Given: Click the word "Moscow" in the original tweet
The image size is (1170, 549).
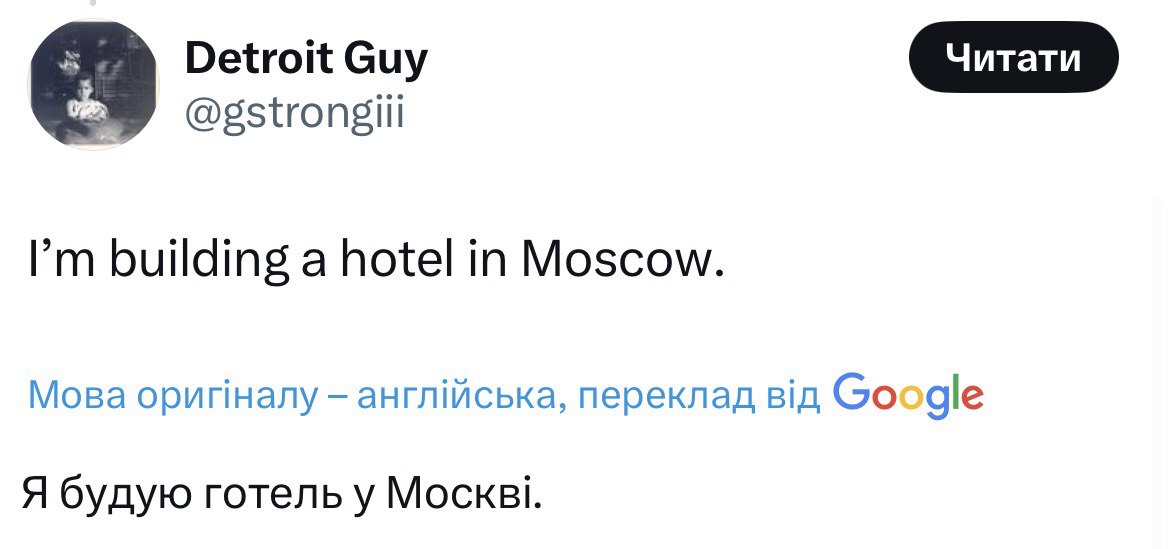Looking at the screenshot, I should [x=620, y=262].
